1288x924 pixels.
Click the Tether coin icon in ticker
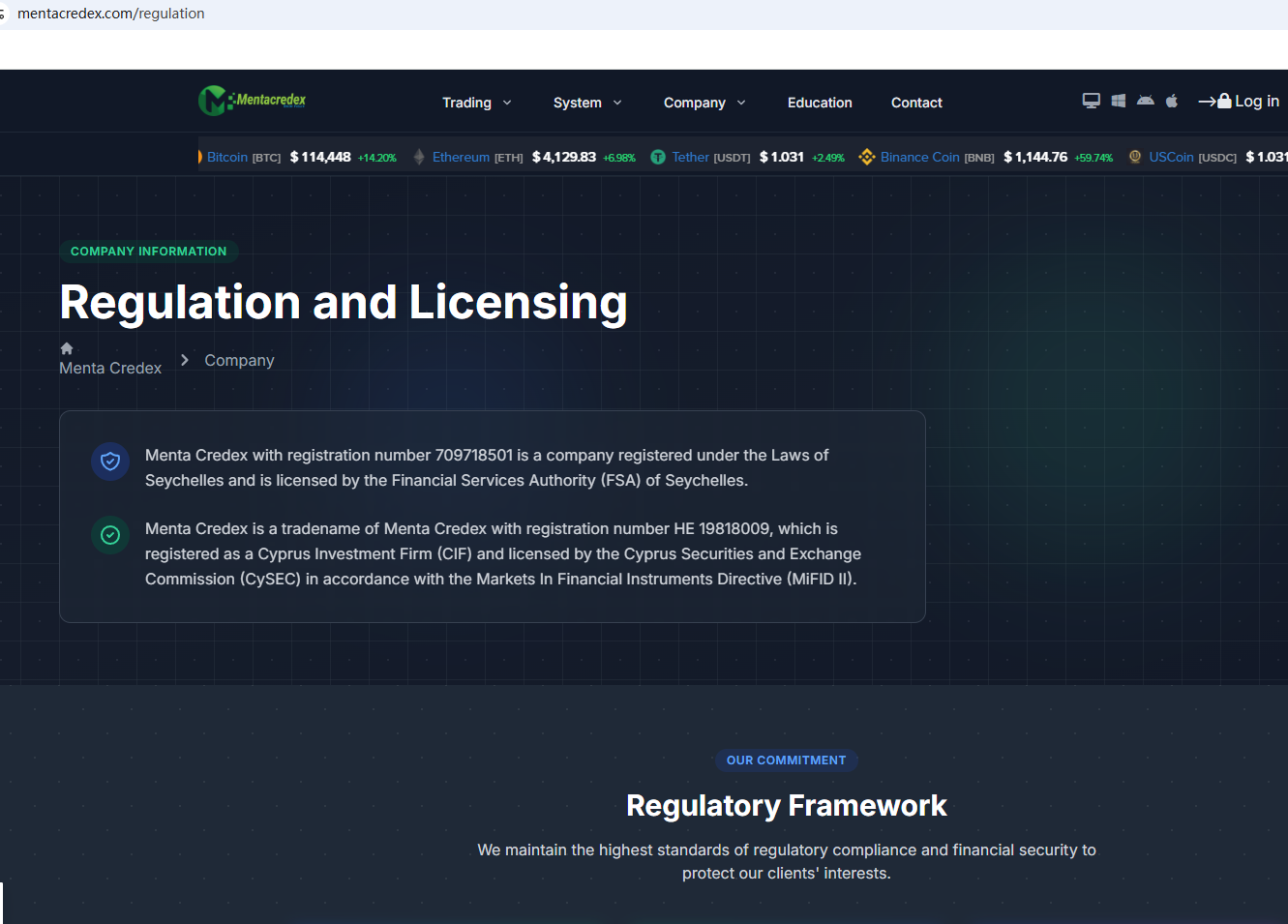tap(658, 157)
